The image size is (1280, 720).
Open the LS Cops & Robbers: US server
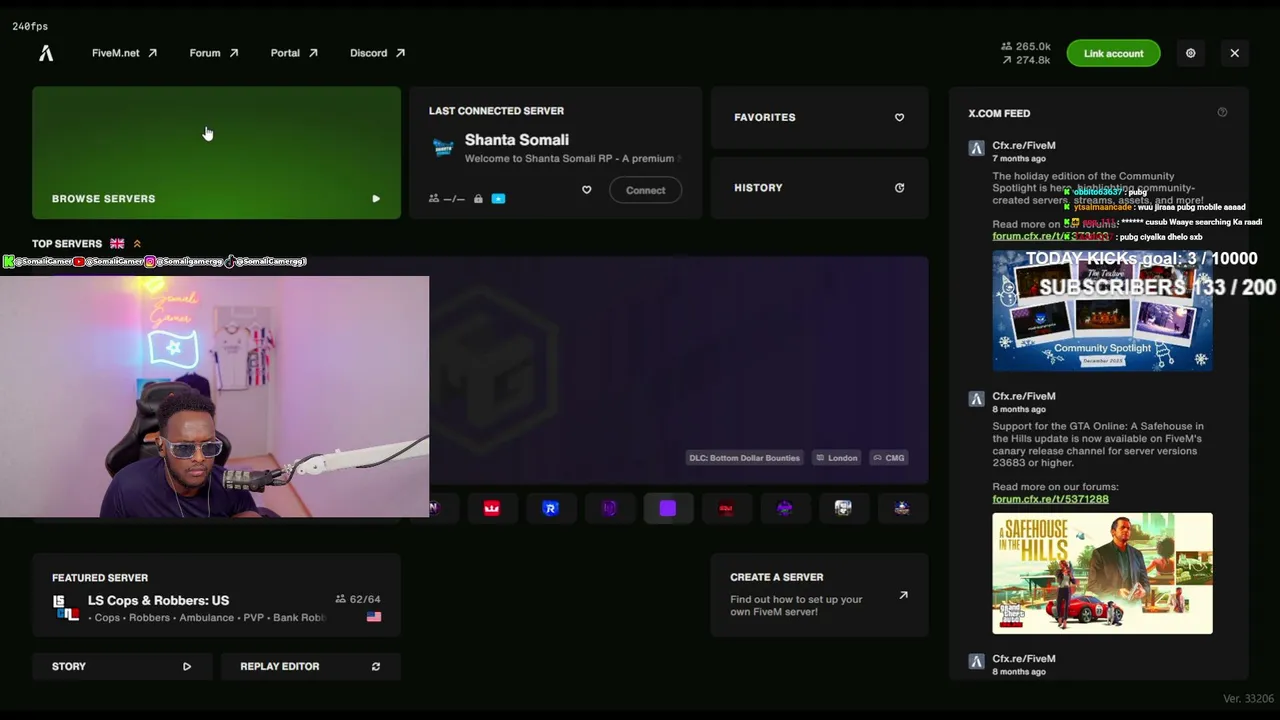216,596
